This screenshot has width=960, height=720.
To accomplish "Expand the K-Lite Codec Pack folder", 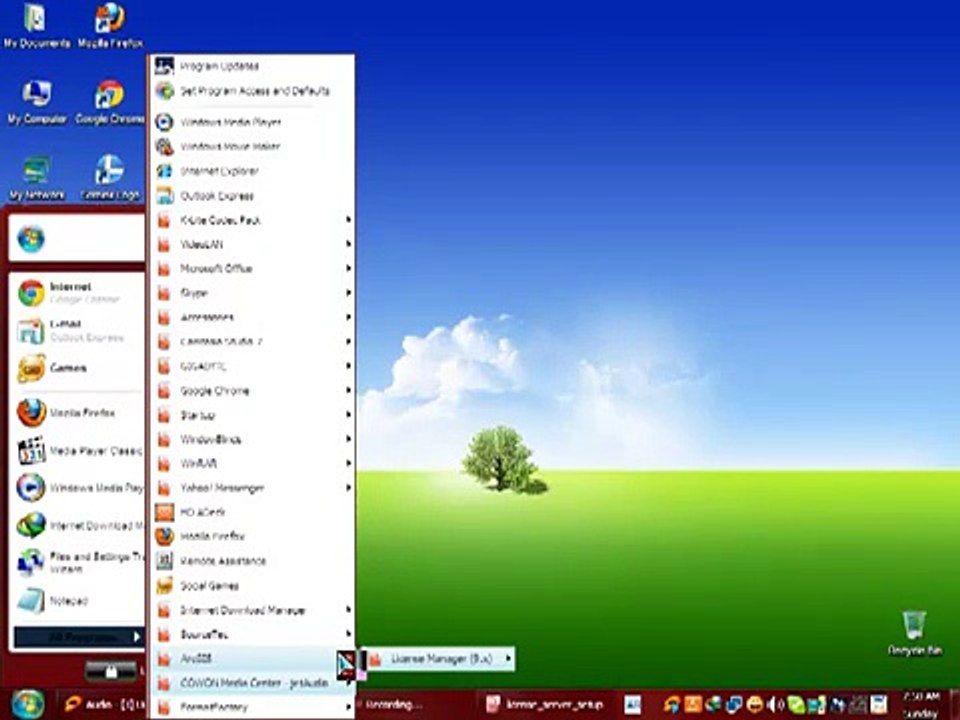I will 251,220.
